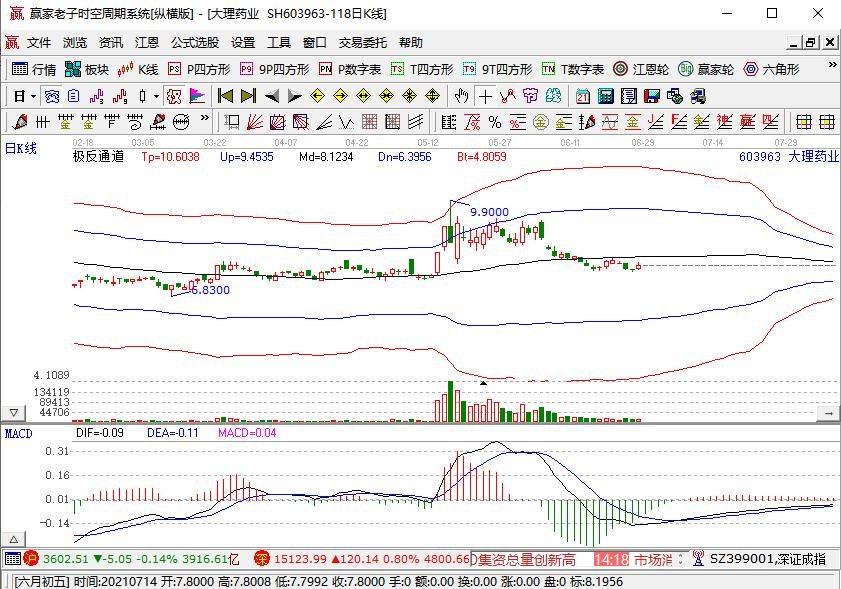Open the 日 period dropdown arrow

pyautogui.click(x=33, y=97)
